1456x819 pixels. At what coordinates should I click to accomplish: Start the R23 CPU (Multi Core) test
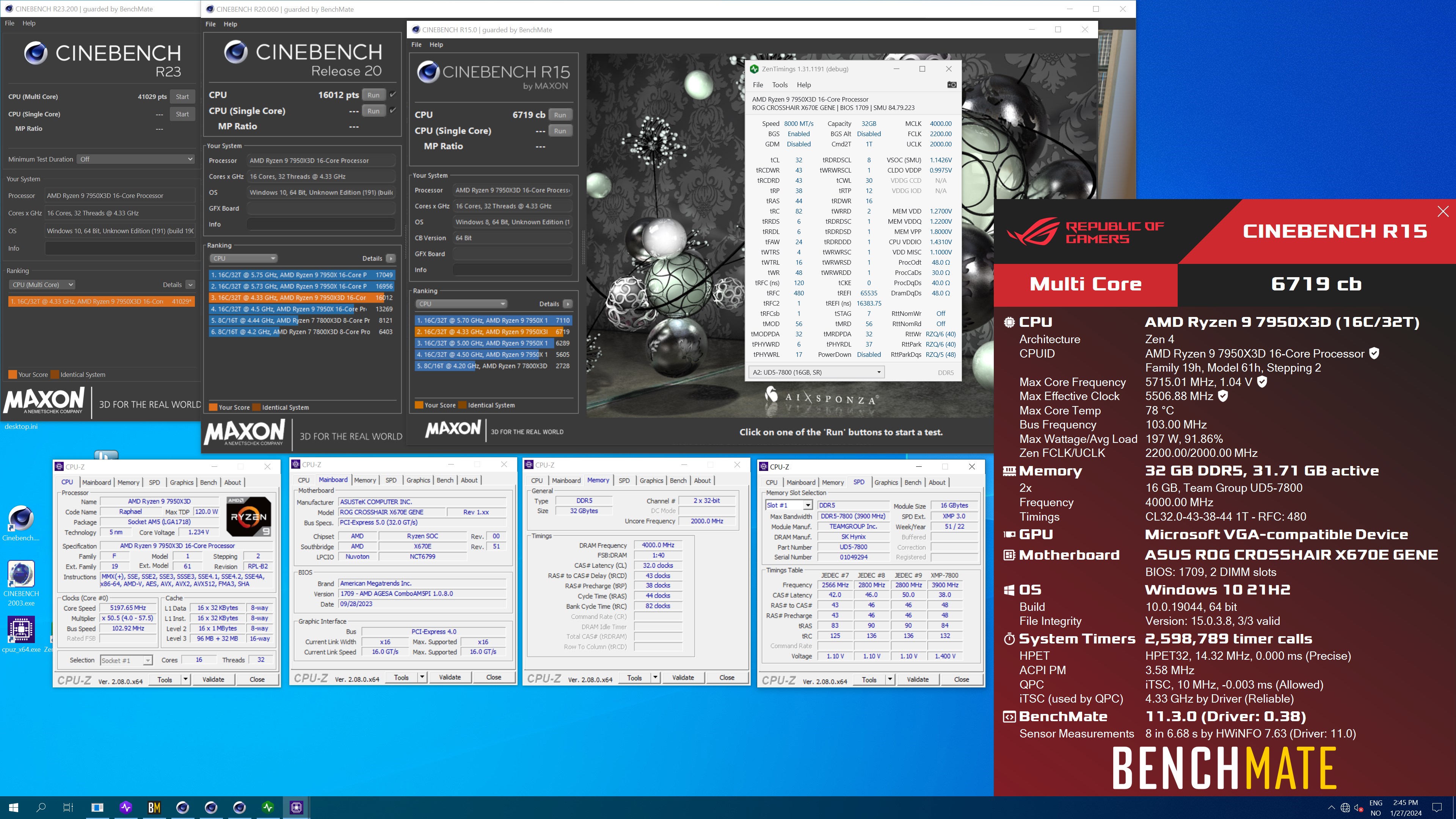[182, 97]
